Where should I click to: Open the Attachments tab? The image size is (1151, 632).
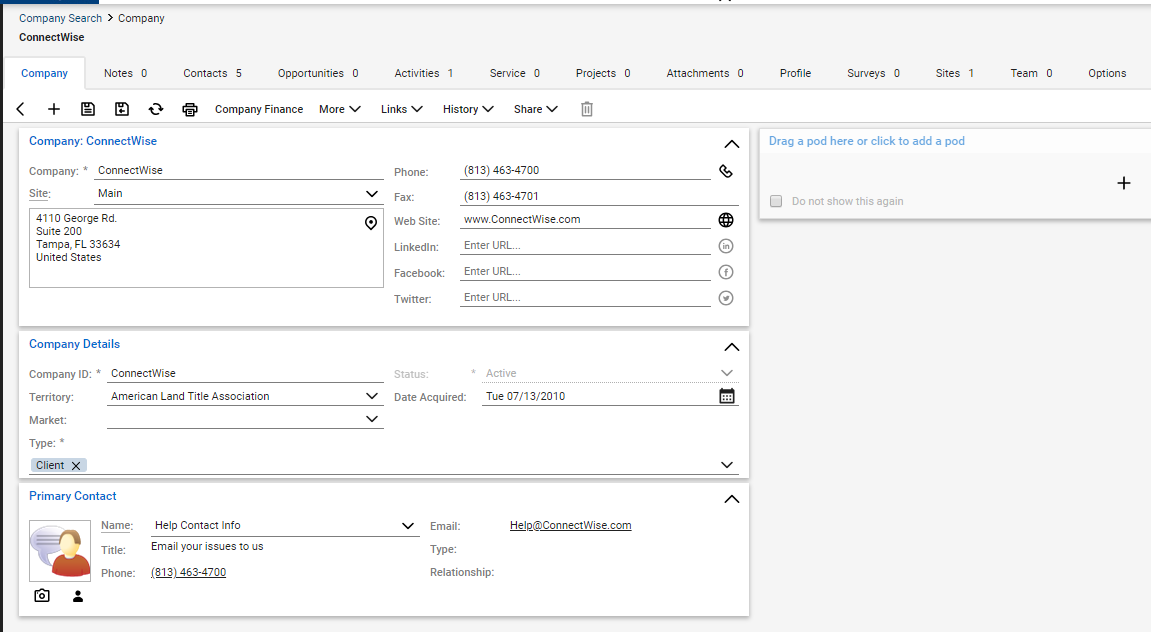tap(705, 73)
